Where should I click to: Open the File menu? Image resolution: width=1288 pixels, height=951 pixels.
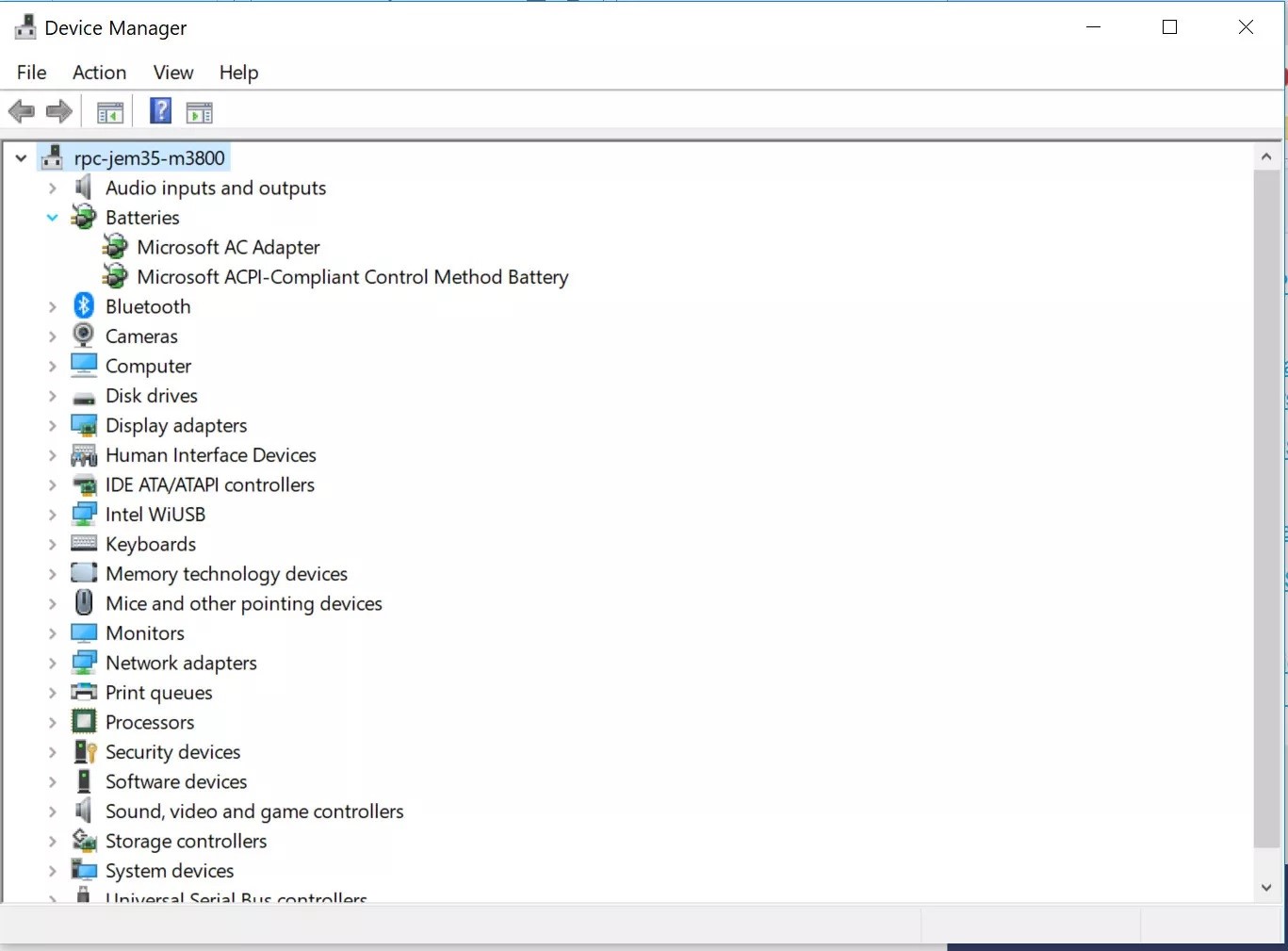click(31, 73)
